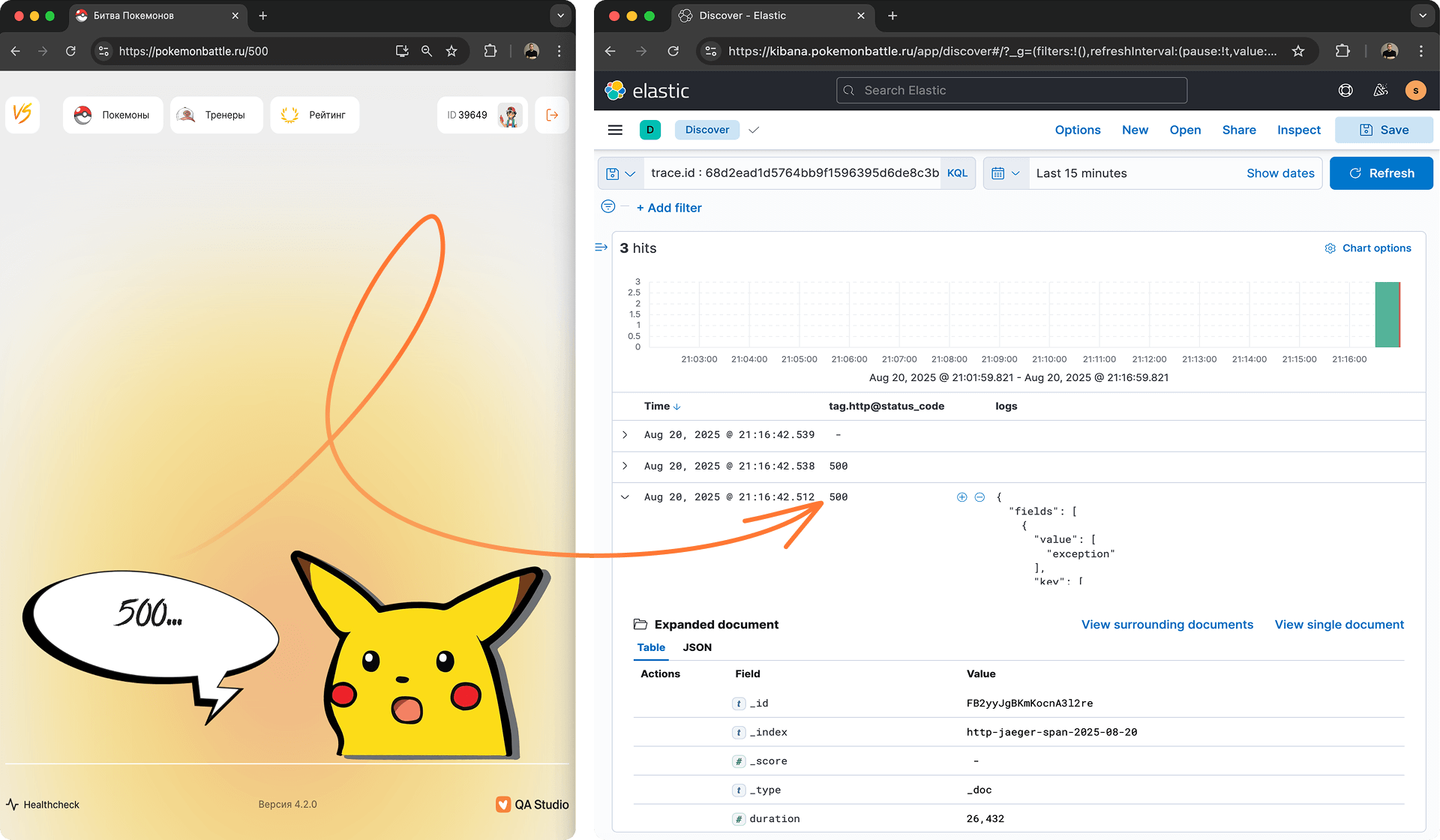Click the Kibana hamburger navigation menu icon

[615, 130]
